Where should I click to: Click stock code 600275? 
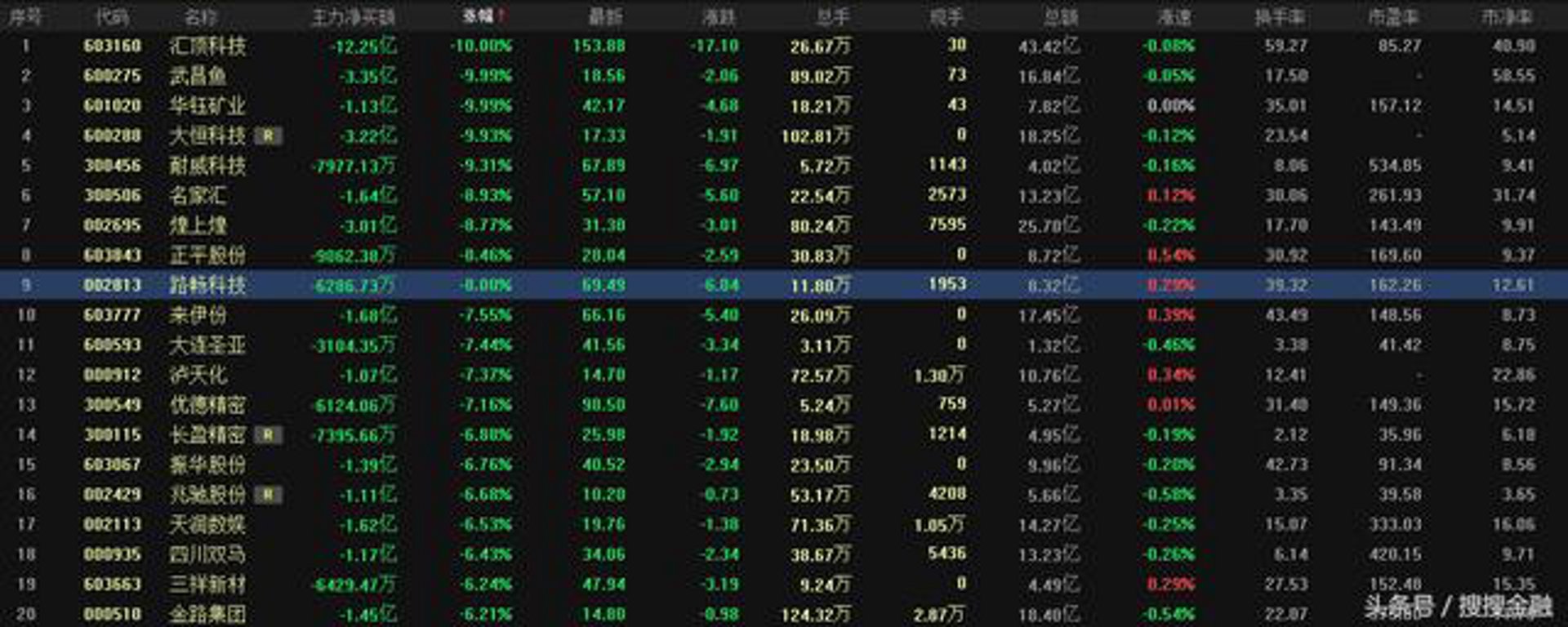point(113,76)
